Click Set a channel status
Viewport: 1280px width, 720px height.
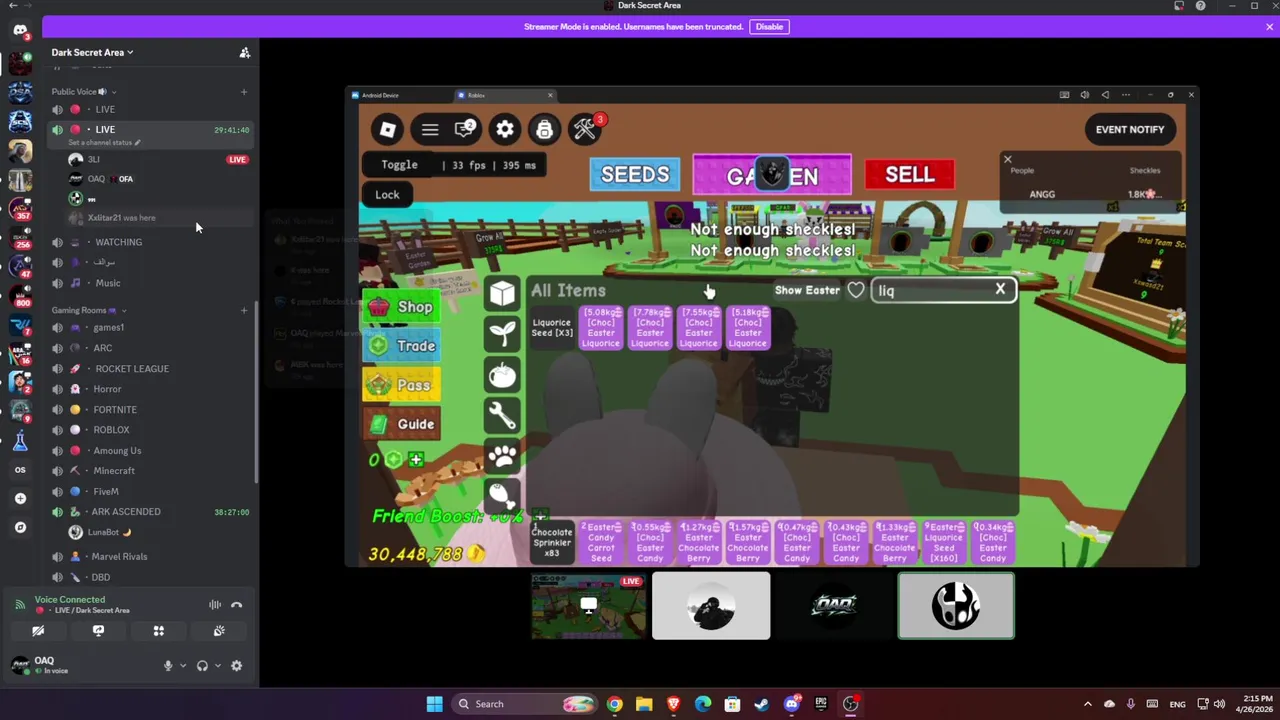click(x=104, y=143)
